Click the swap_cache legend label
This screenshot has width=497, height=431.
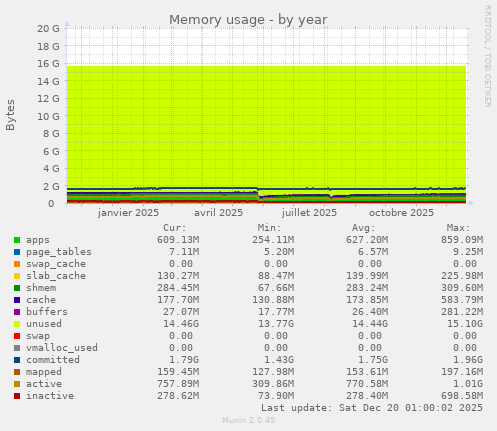tap(56, 264)
